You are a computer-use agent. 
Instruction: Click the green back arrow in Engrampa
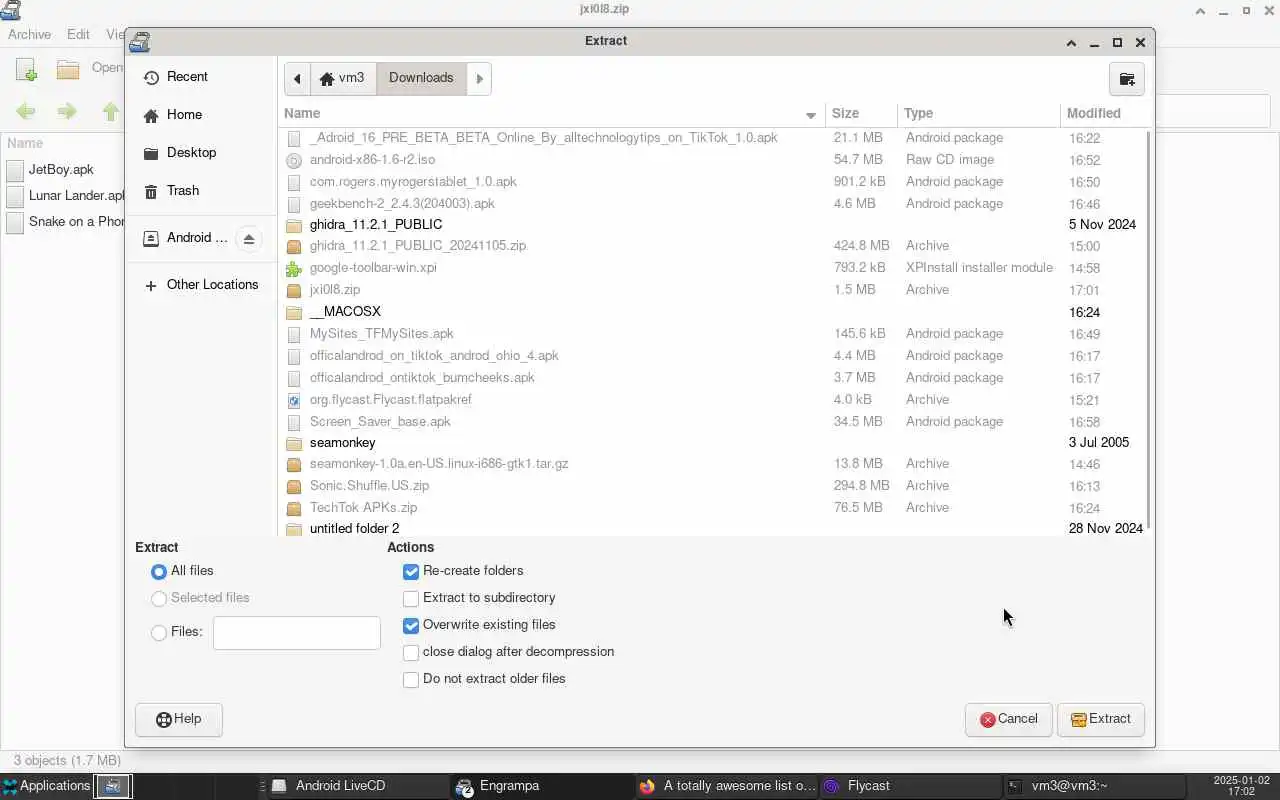click(26, 111)
